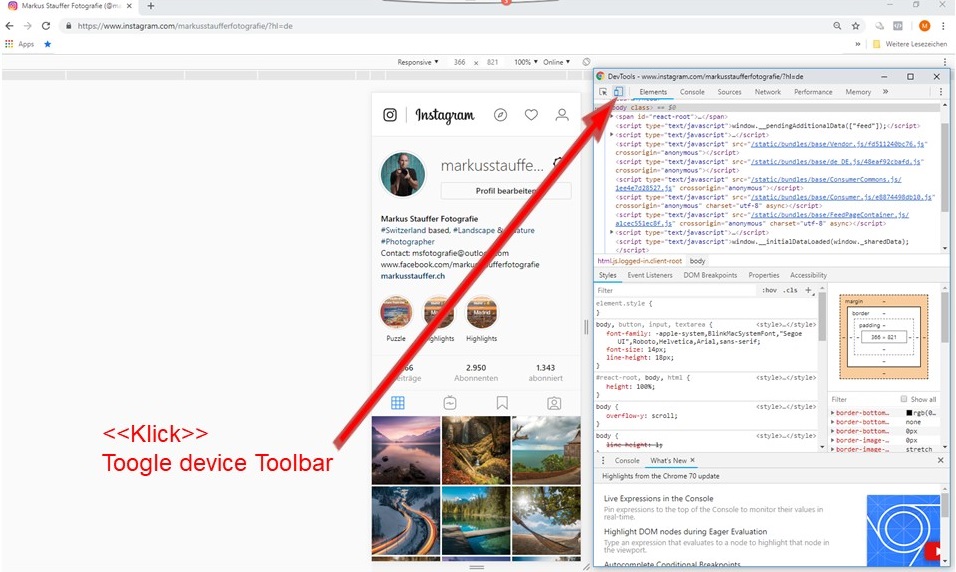This screenshot has height=572, width=956.
Task: Select the grid posts view icon
Action: 398,403
